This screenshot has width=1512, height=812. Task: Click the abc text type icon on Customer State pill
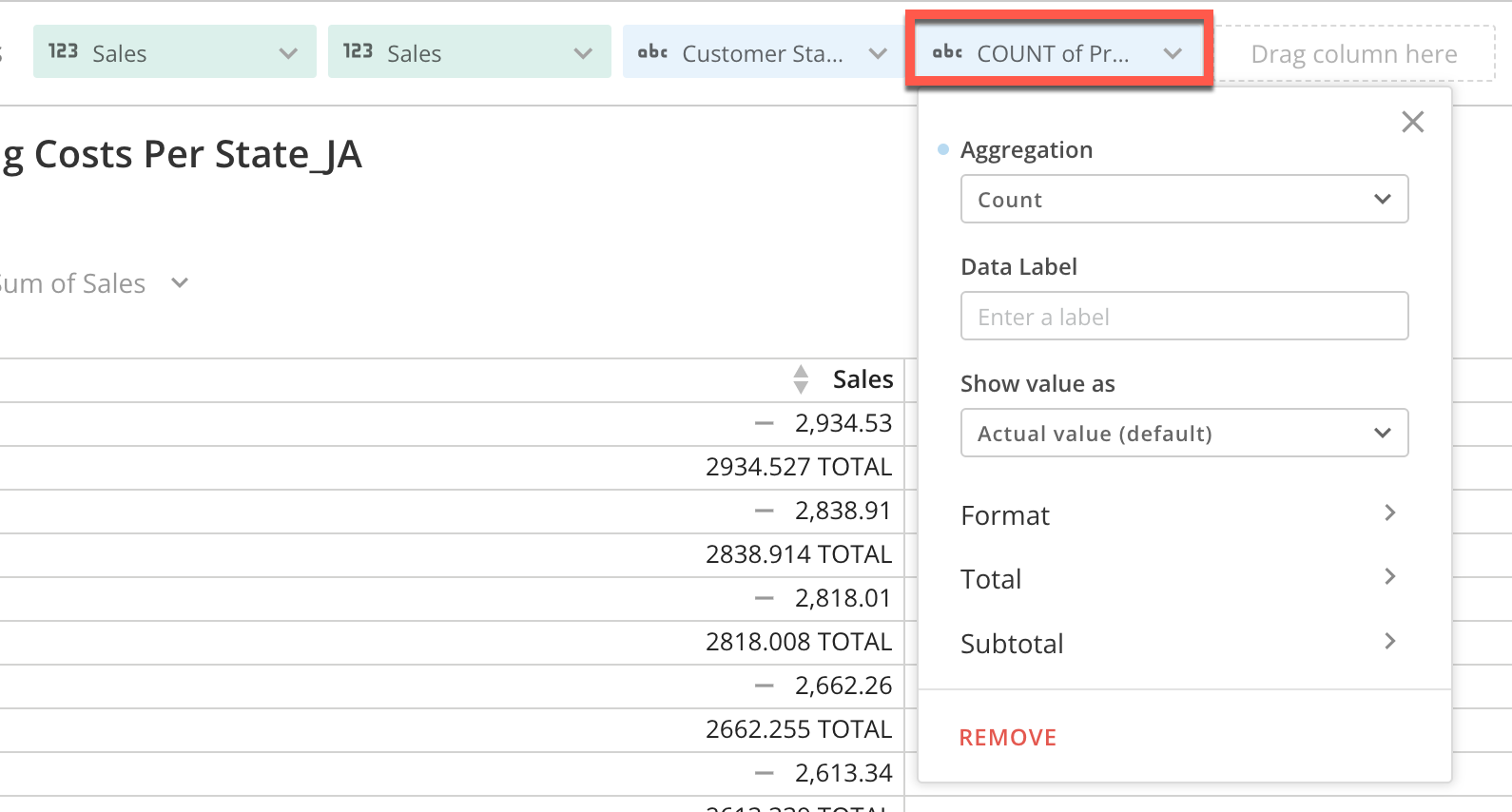tap(652, 52)
